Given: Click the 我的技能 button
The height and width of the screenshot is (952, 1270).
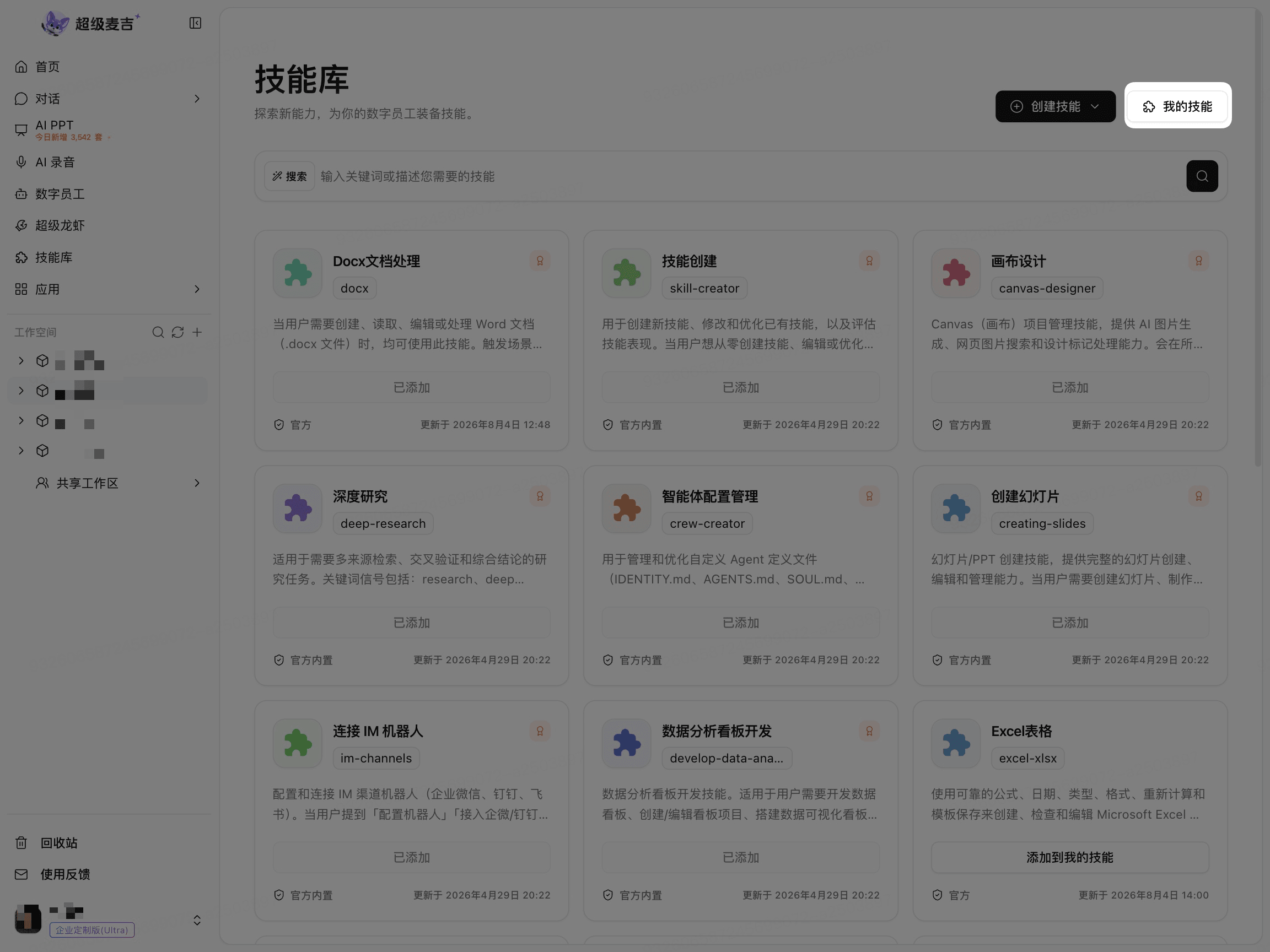Looking at the screenshot, I should 1177,107.
